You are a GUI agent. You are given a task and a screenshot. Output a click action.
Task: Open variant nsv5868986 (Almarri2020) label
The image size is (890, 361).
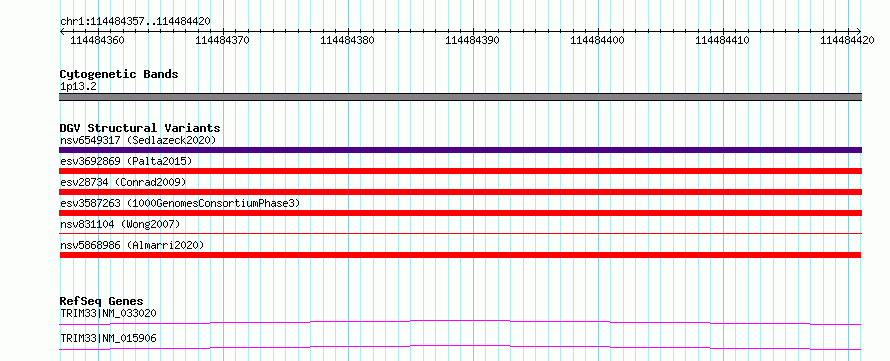(132, 245)
